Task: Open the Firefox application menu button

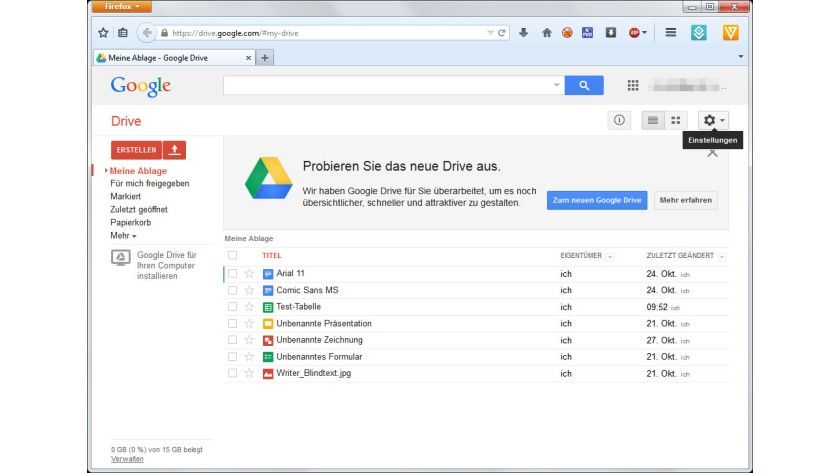Action: coord(122,6)
